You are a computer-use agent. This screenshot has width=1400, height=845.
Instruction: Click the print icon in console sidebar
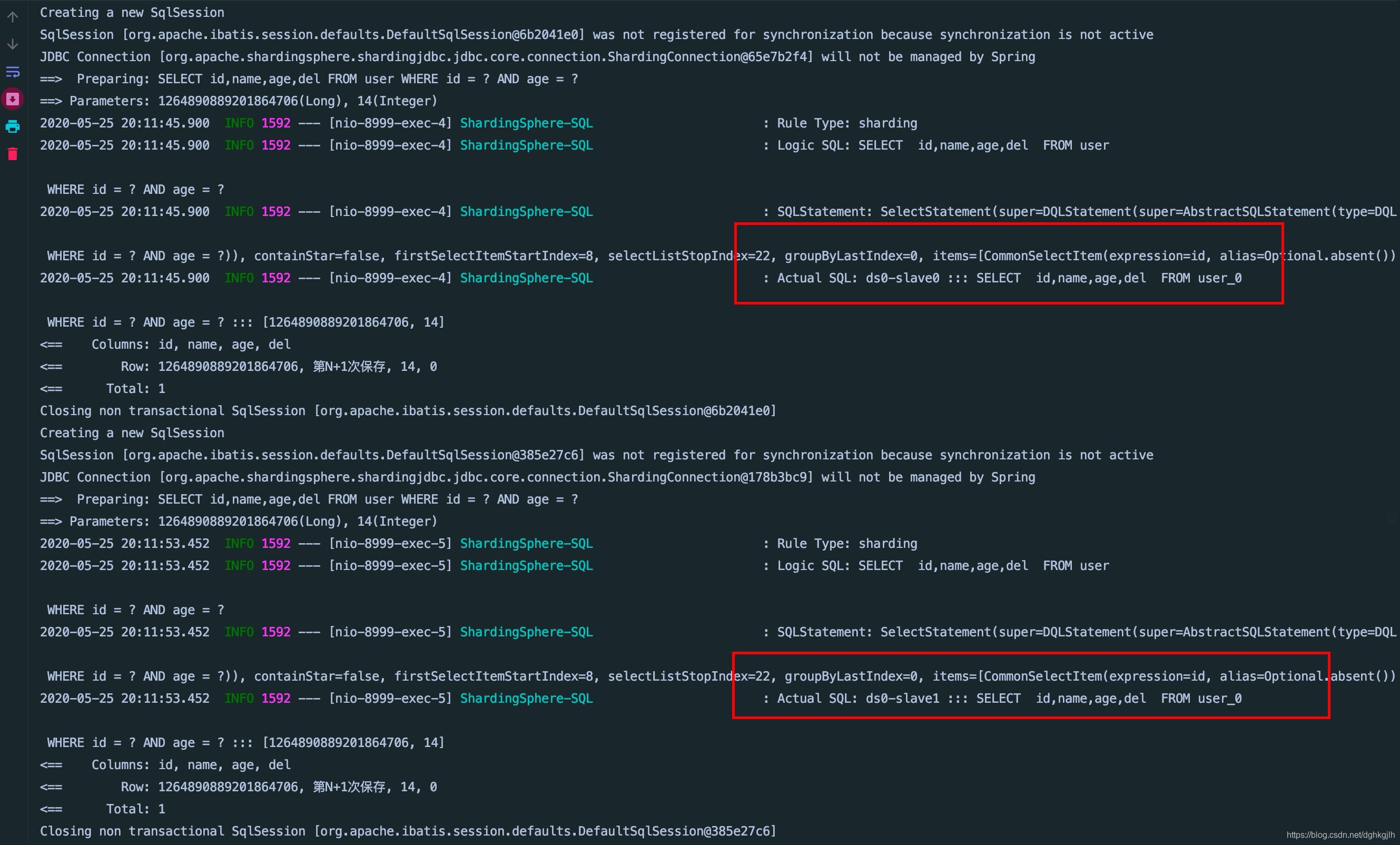[13, 126]
